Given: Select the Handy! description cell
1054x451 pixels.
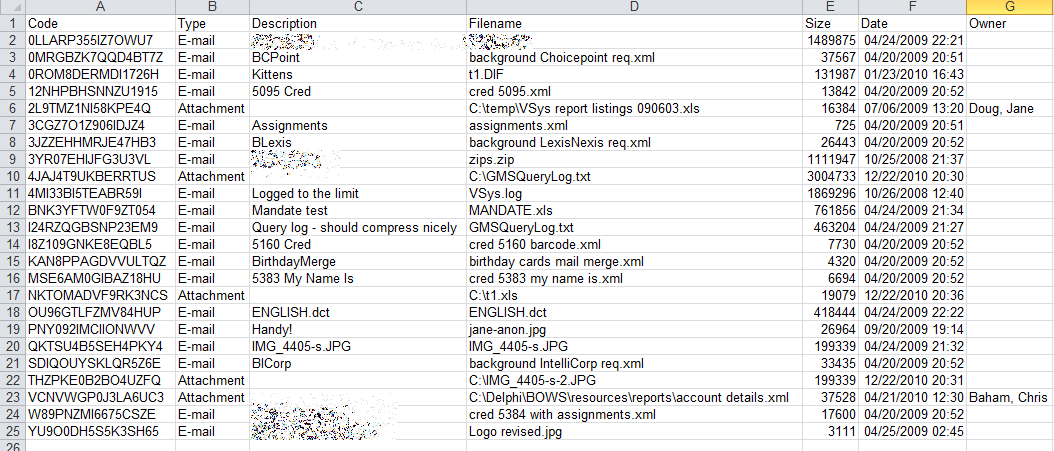Looking at the screenshot, I should click(356, 329).
